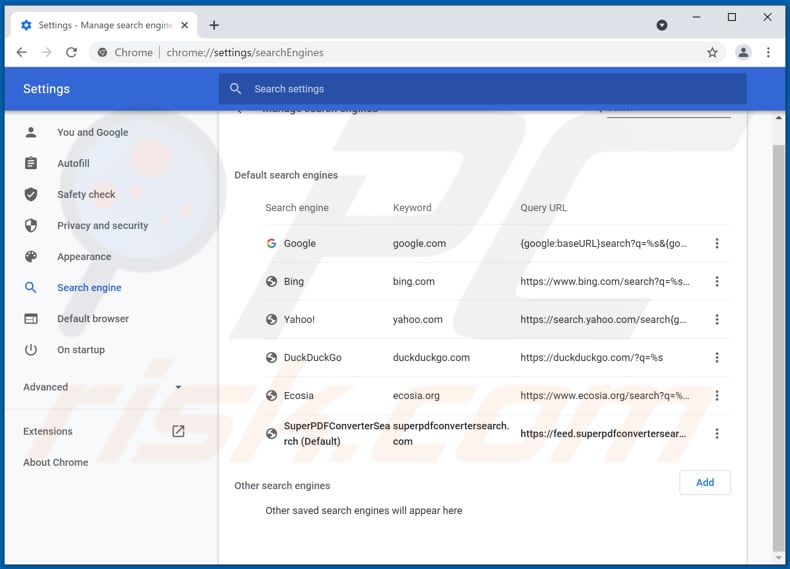Click the globe icon beside Bing
The width and height of the screenshot is (790, 569).
(x=271, y=281)
